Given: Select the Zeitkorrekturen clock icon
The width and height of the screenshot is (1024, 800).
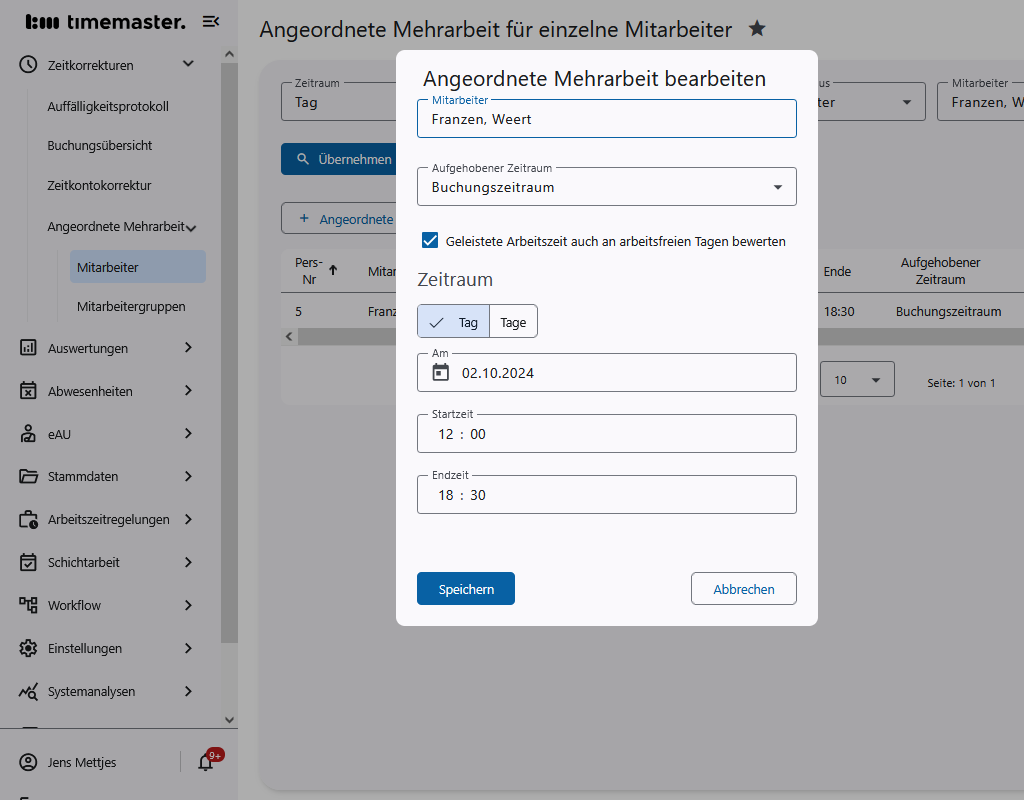Looking at the screenshot, I should [x=25, y=64].
